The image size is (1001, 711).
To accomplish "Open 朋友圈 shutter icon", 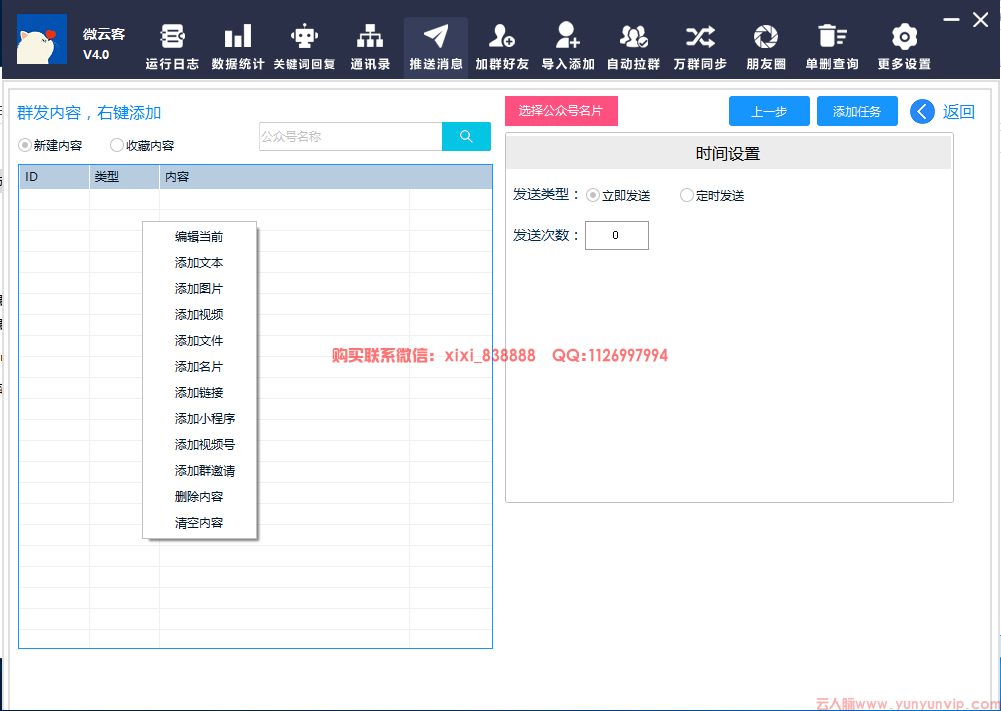I will (x=765, y=37).
